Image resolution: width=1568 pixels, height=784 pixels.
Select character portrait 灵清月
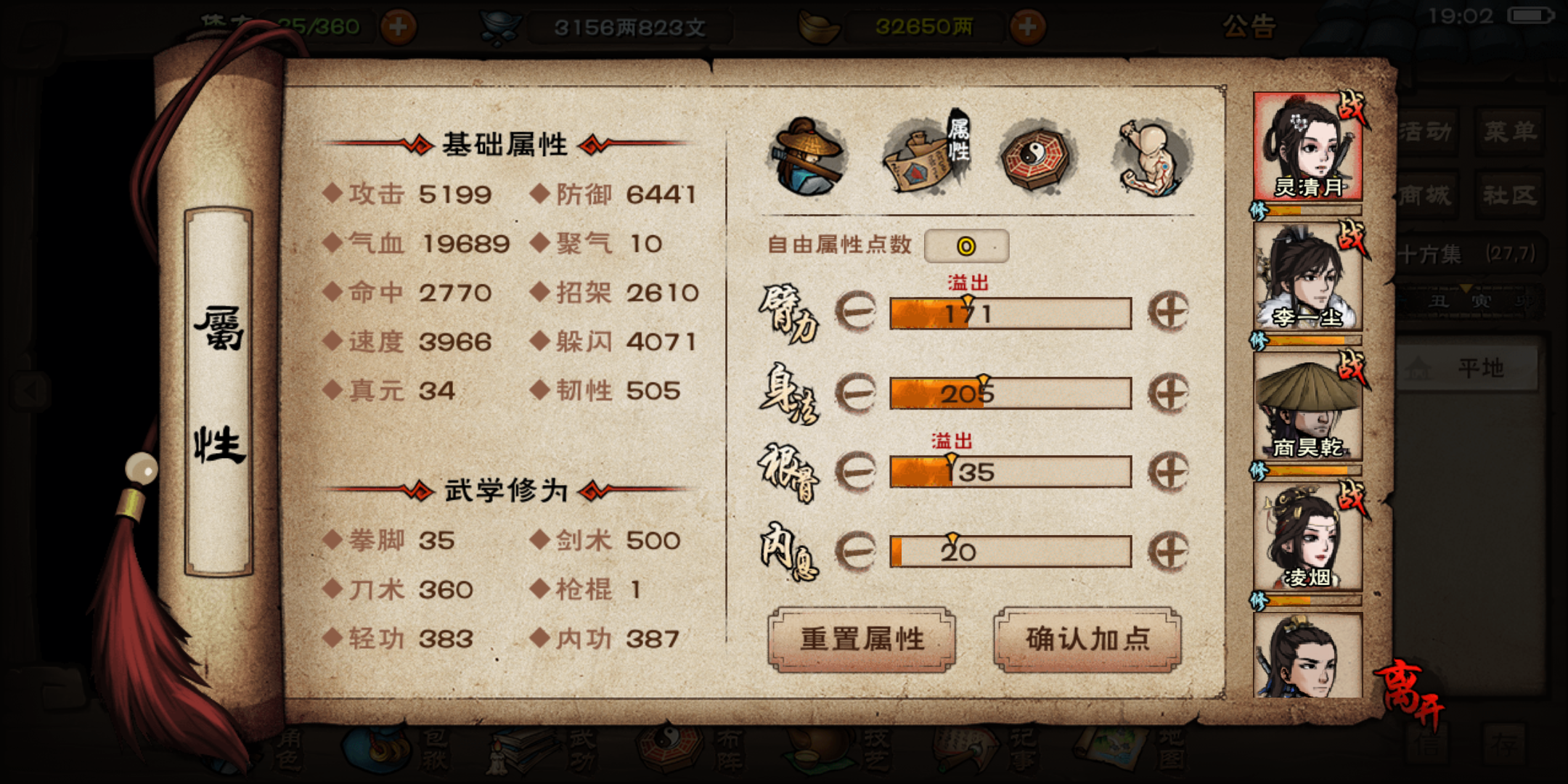1308,147
